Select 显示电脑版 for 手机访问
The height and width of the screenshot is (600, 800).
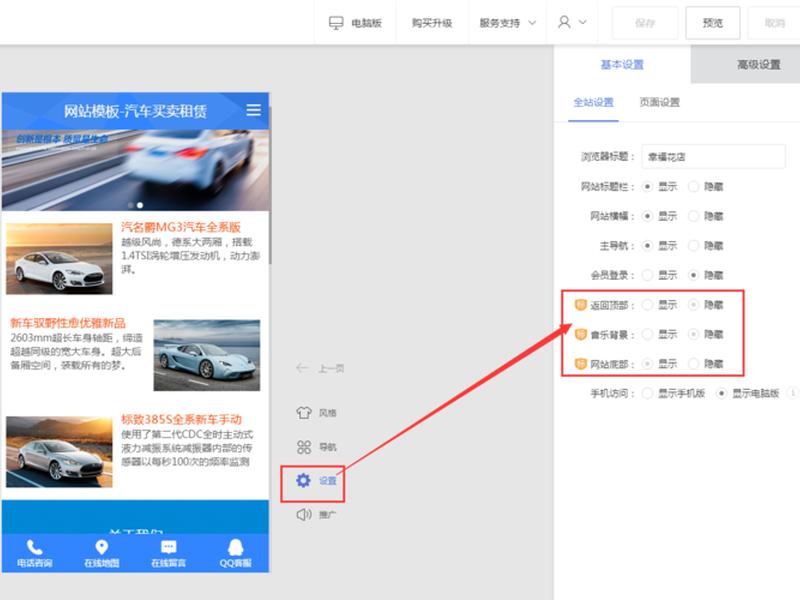[x=721, y=393]
